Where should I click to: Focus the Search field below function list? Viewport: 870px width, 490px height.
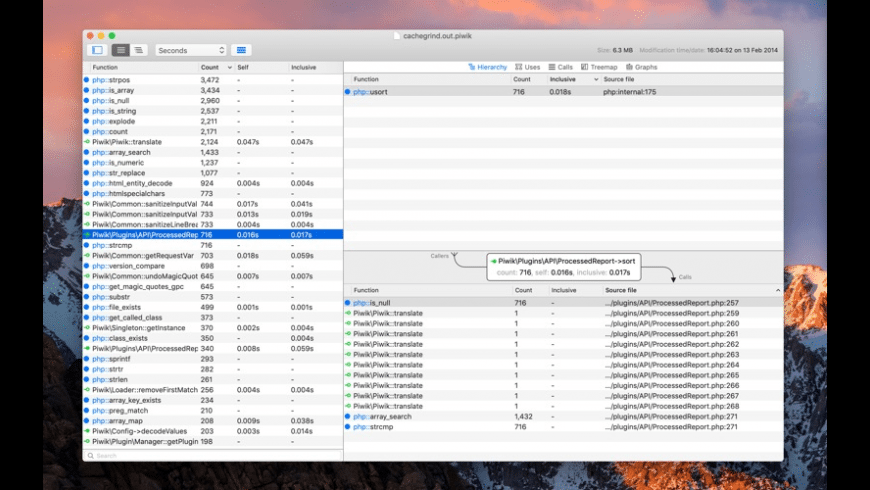point(213,456)
